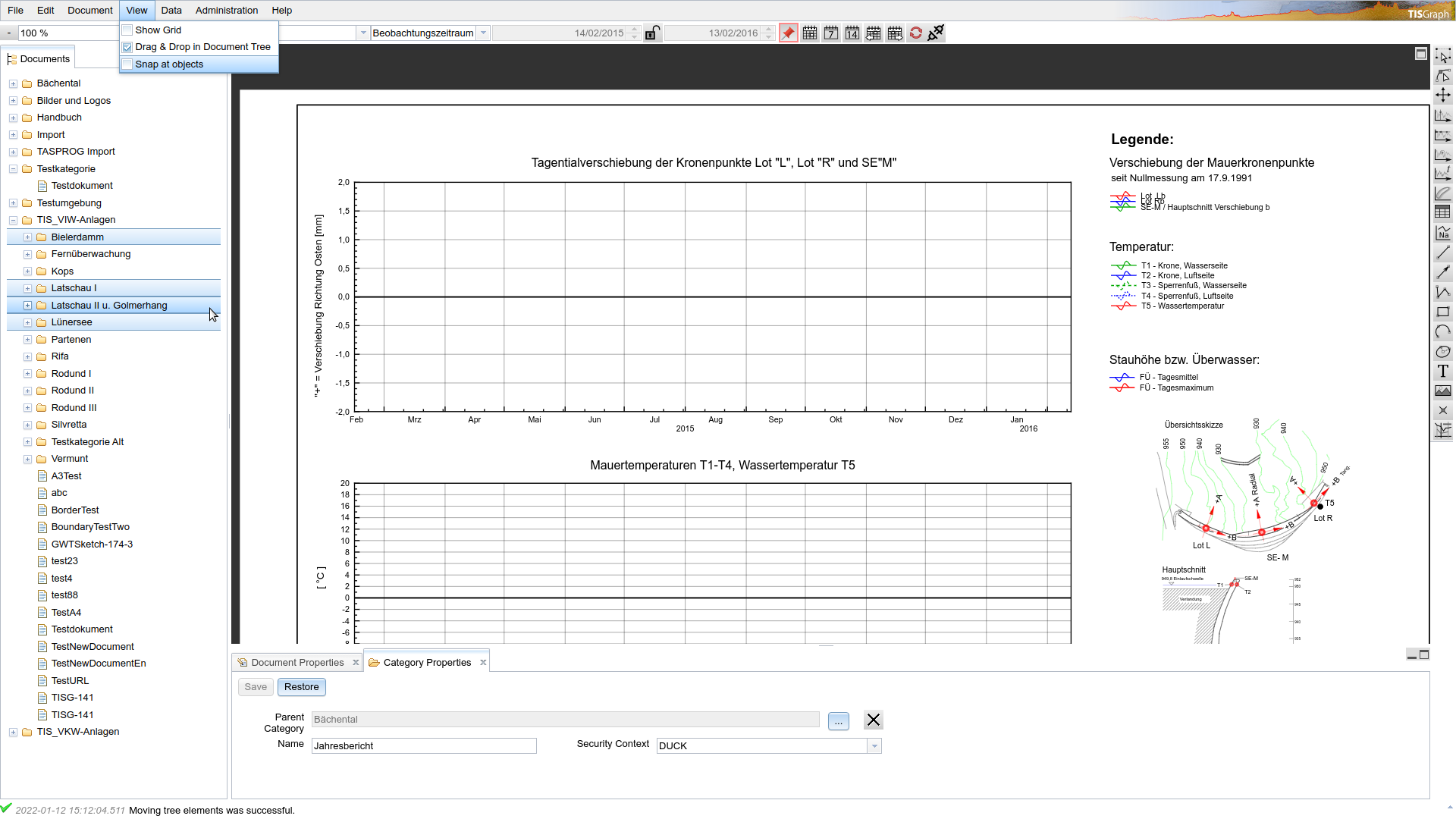The image size is (1456, 819).
Task: Switch to Document Properties tab
Action: pyautogui.click(x=297, y=663)
